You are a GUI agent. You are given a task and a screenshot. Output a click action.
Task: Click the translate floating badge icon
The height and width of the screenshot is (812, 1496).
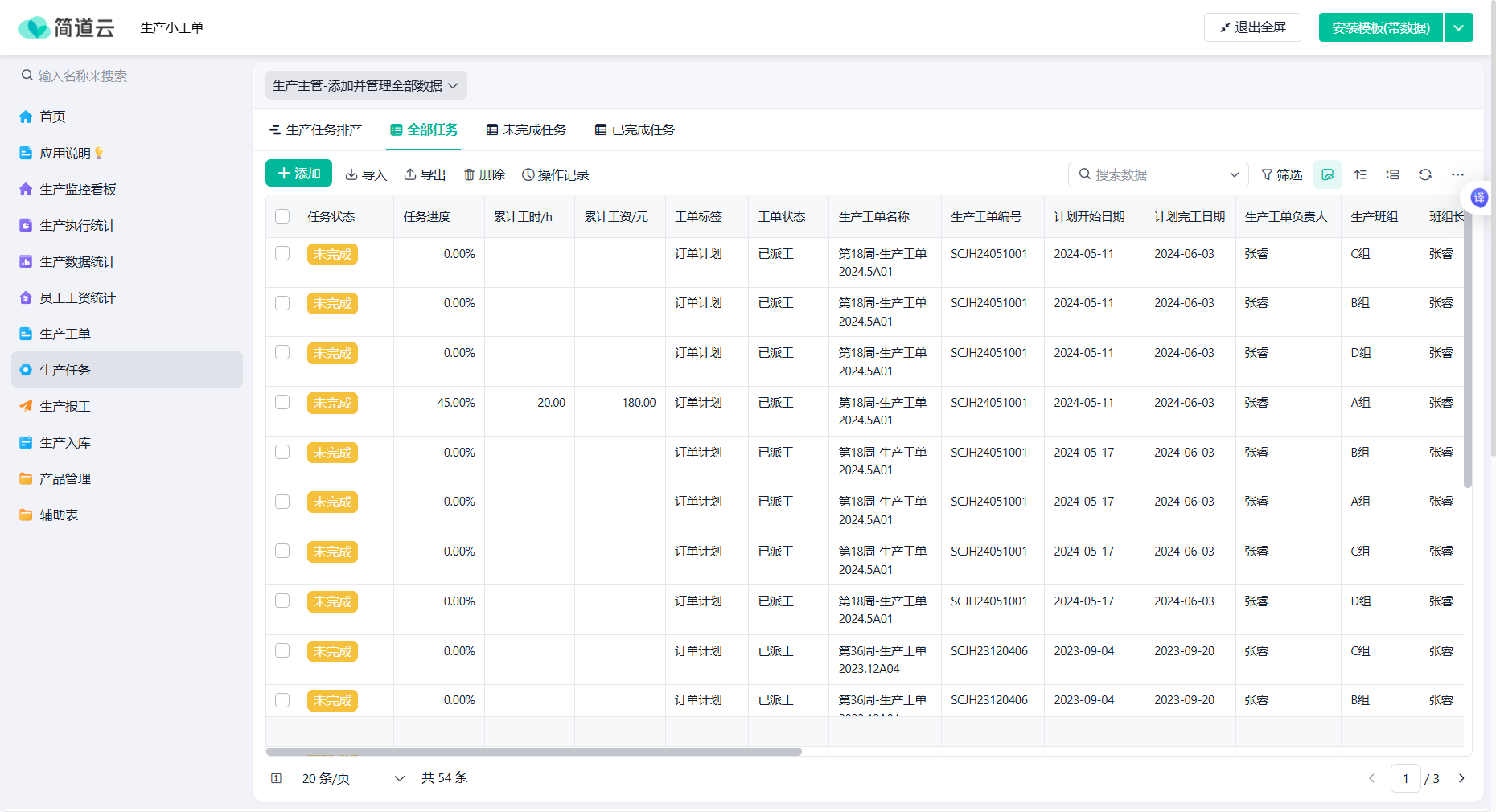click(1479, 198)
